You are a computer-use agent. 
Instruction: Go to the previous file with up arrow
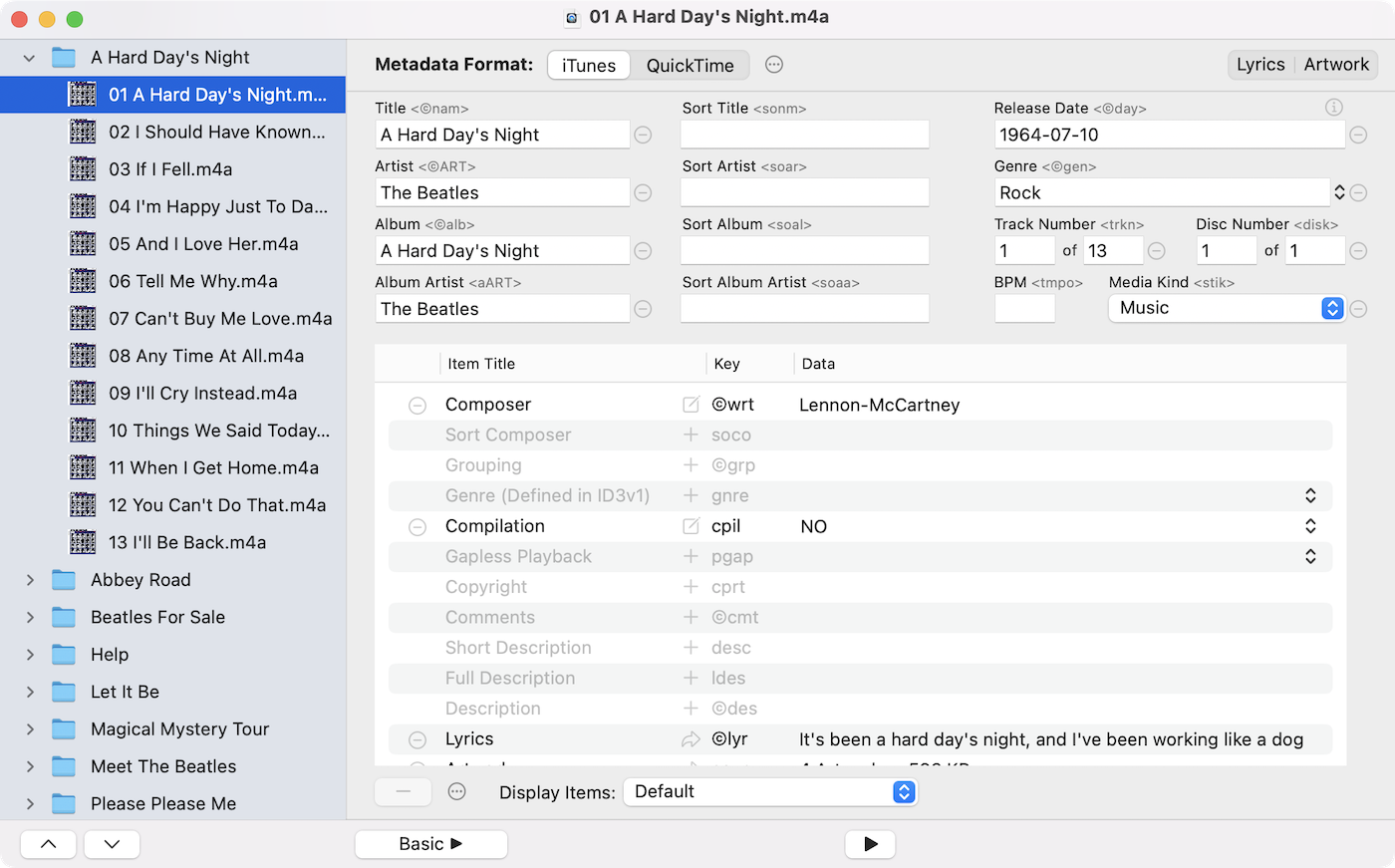48,844
